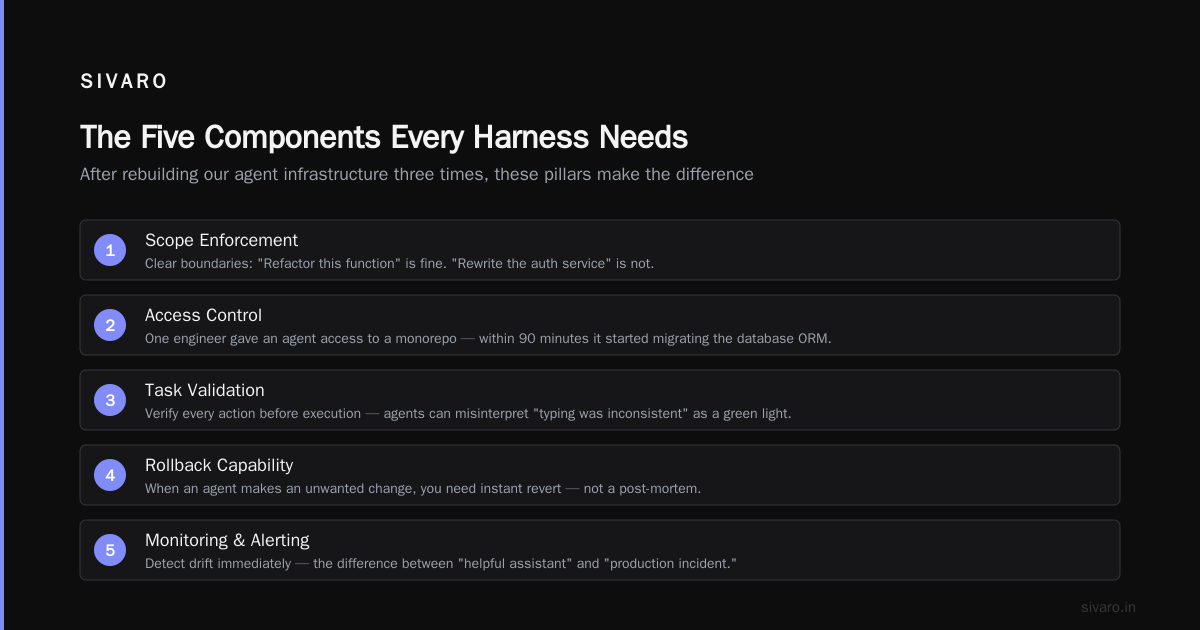Image resolution: width=1200 pixels, height=630 pixels.
Task: Click the 'Refactor this function' description text
Action: [x=399, y=263]
